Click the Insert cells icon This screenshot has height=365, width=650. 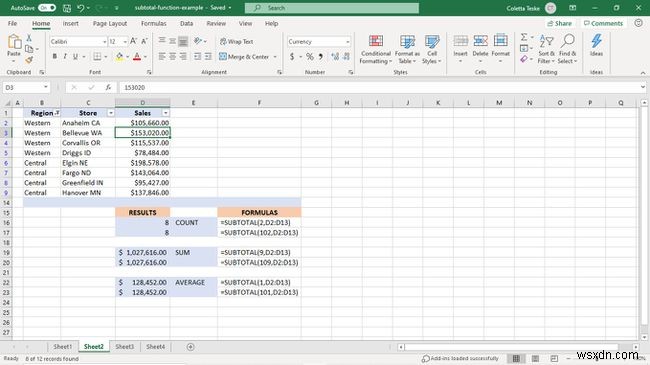[x=460, y=41]
